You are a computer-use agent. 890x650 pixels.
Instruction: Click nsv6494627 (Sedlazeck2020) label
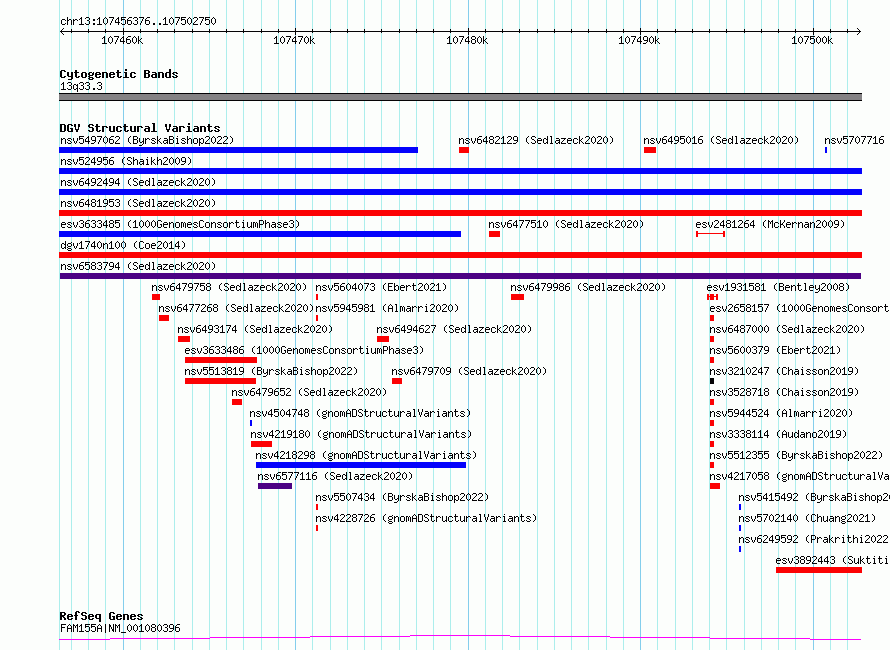pos(454,329)
